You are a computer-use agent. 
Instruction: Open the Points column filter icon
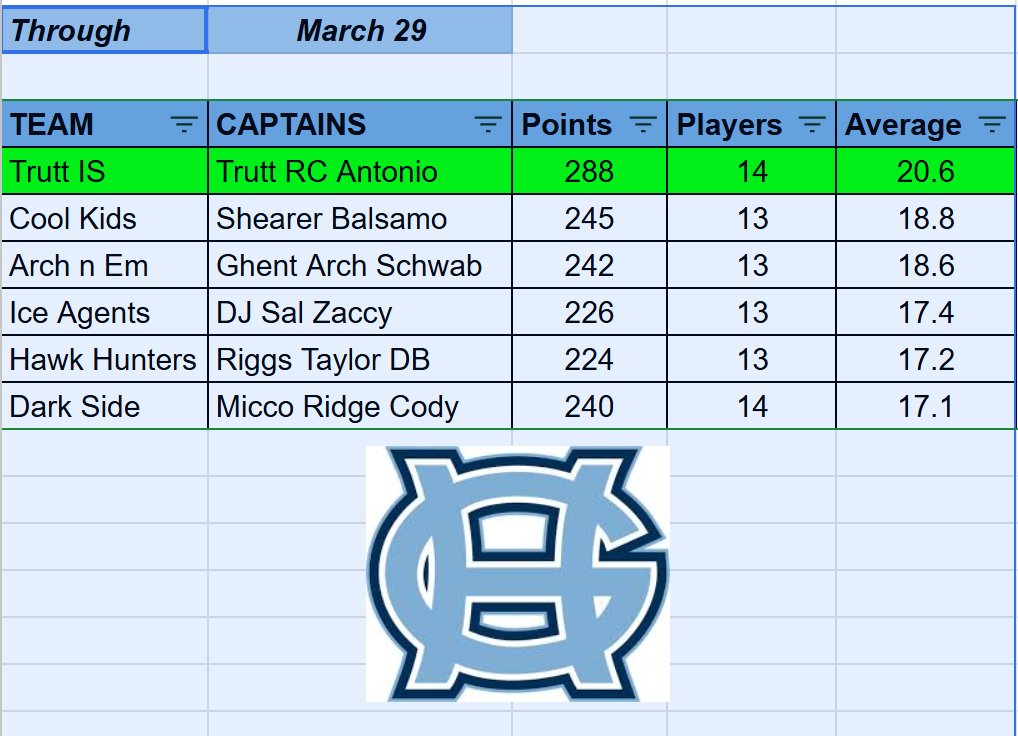pos(643,124)
